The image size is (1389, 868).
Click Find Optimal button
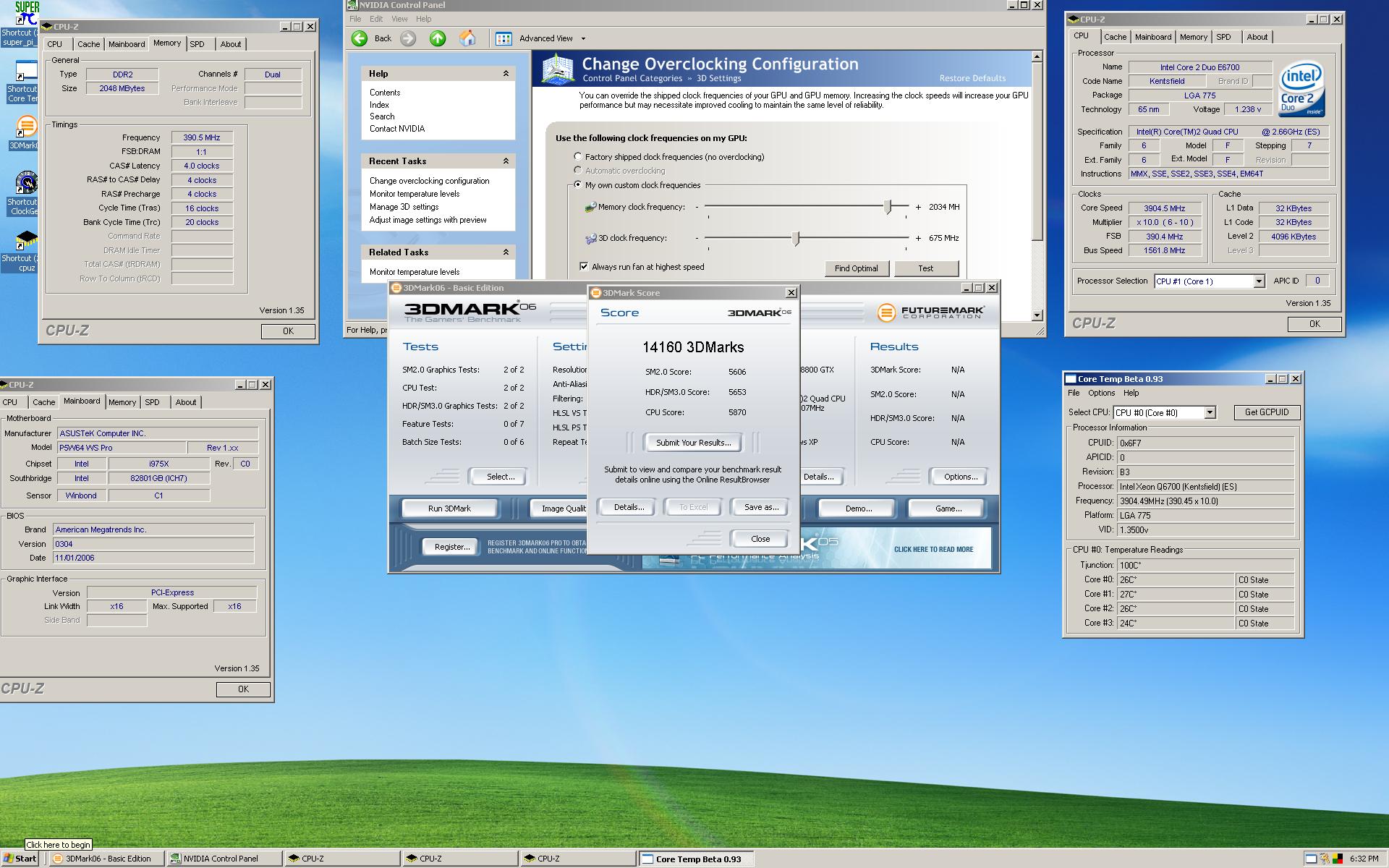coord(856,268)
